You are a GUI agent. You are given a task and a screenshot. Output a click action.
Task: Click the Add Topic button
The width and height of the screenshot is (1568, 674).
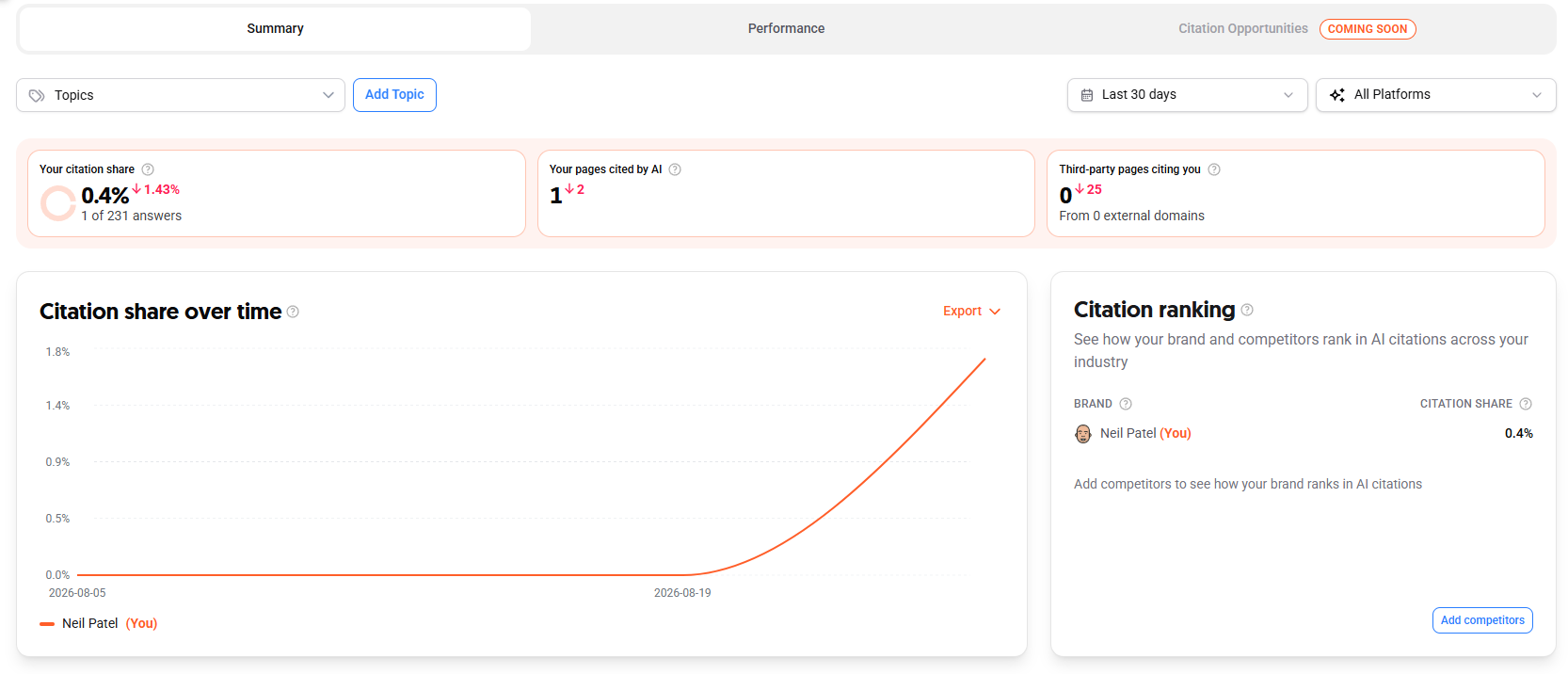tap(394, 95)
